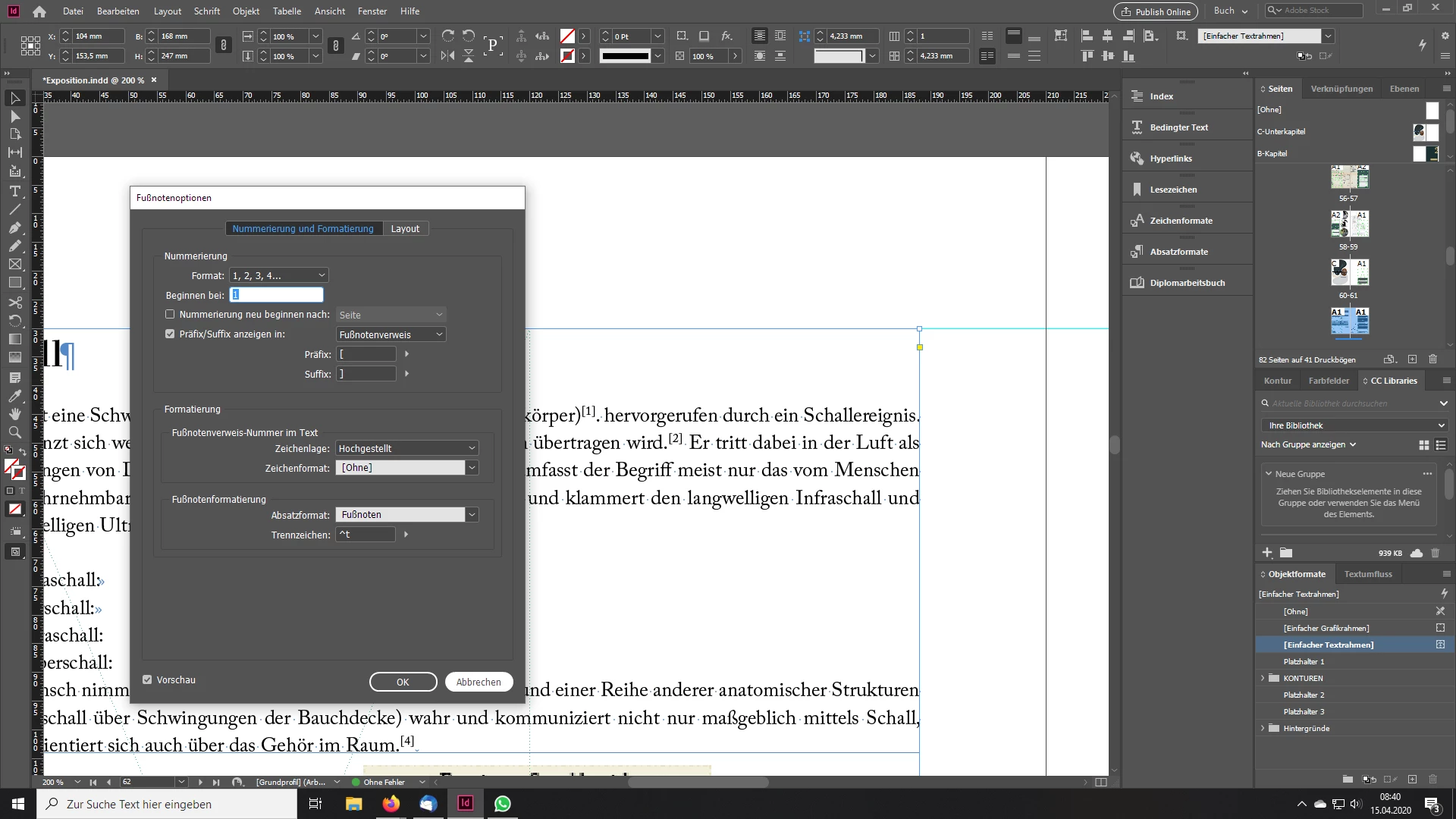Click the Abbrechen button

tap(479, 682)
